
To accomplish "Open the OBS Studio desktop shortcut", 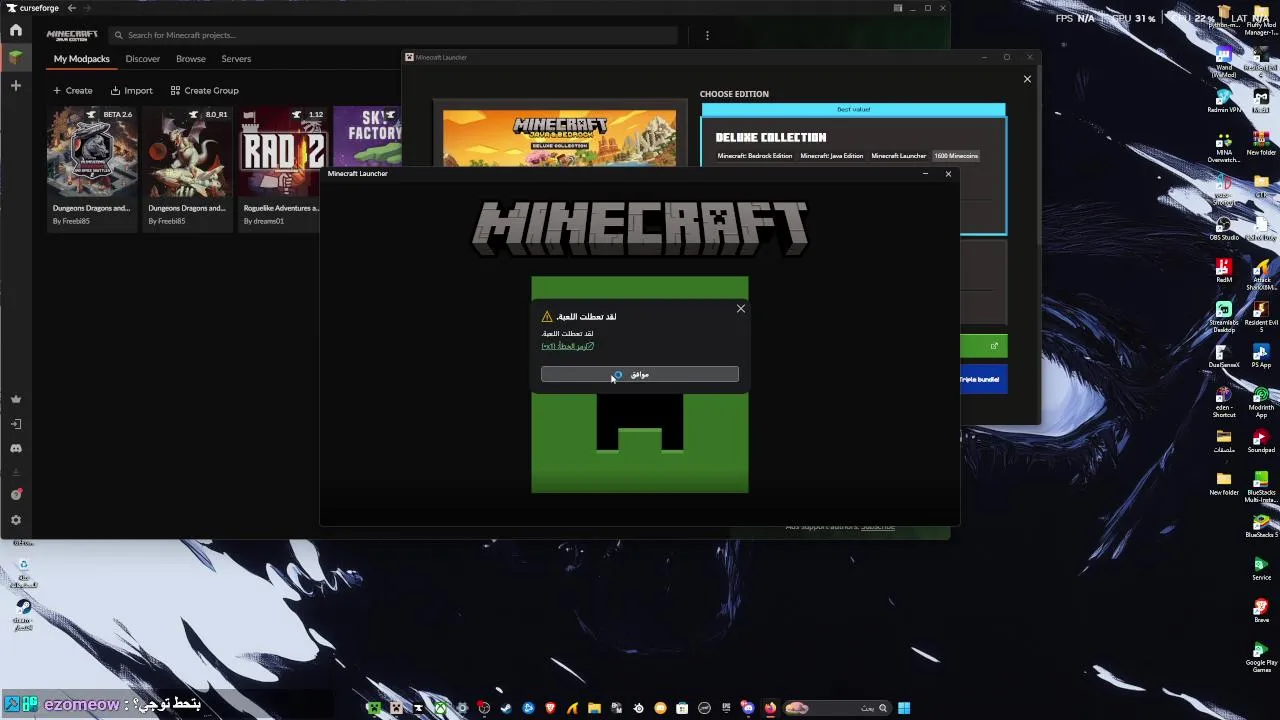I will 1224,228.
